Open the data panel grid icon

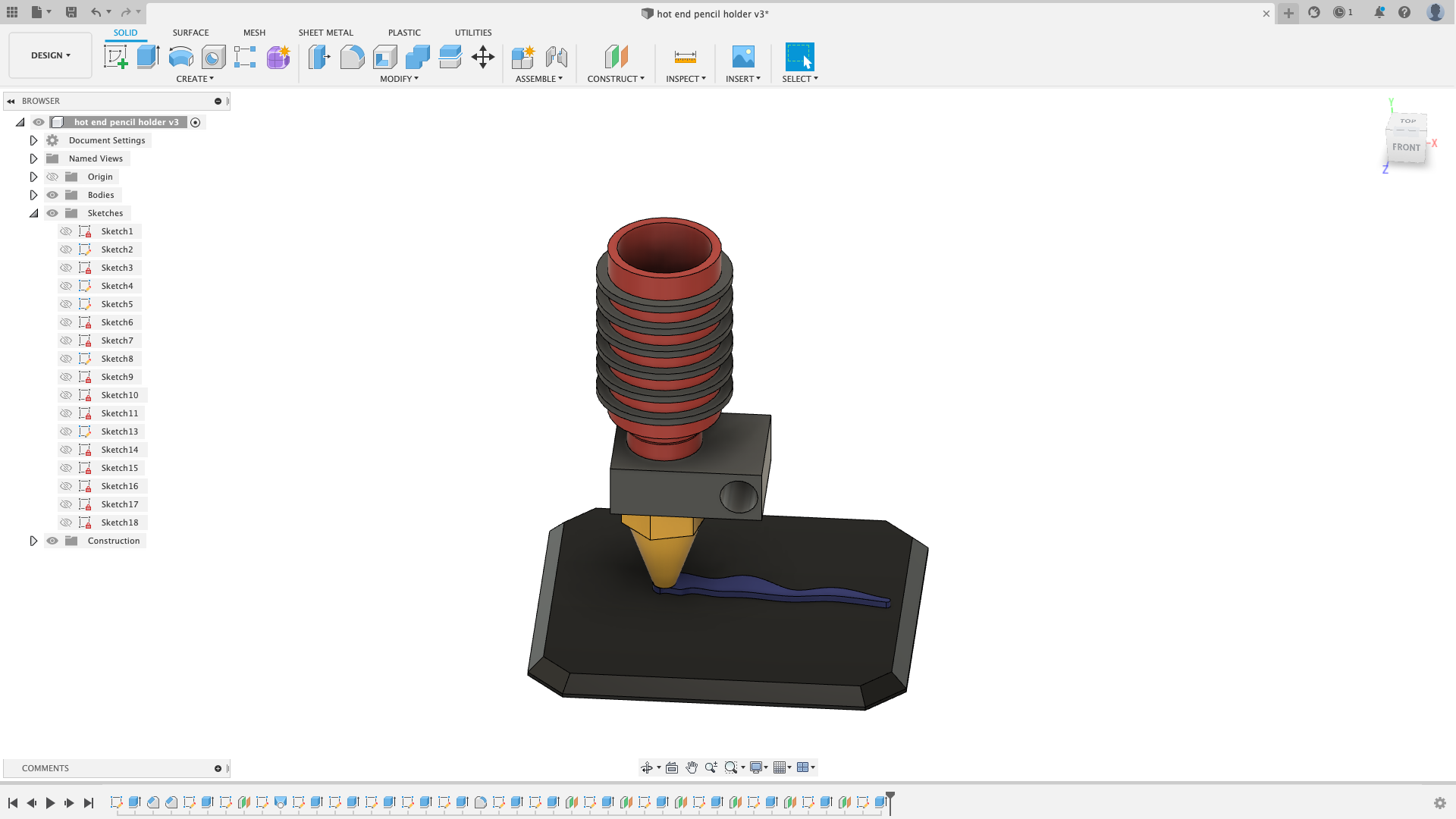click(12, 12)
